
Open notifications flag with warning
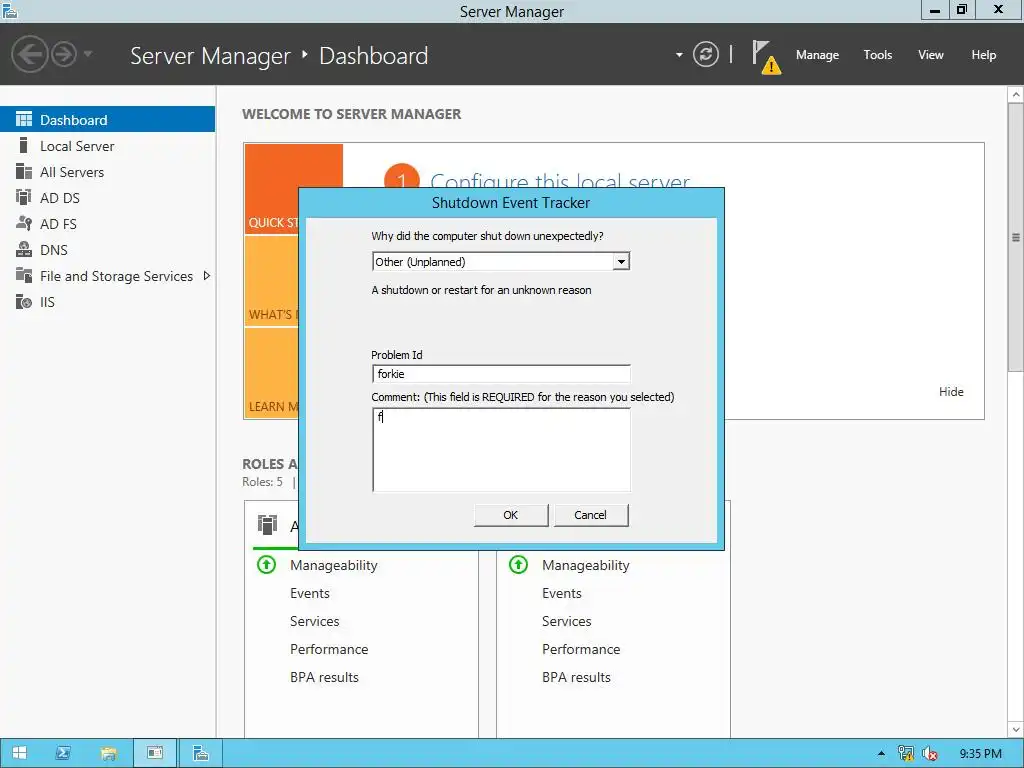[765, 57]
